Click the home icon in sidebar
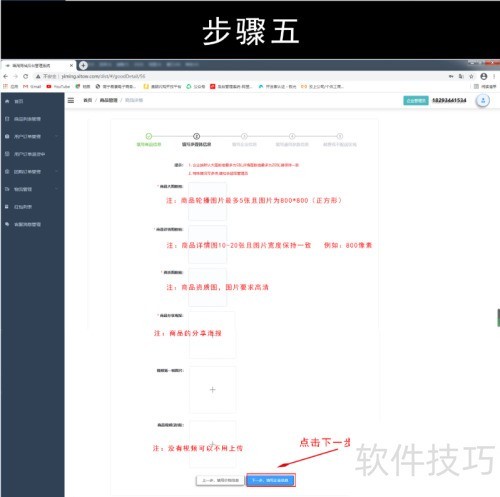 point(7,101)
